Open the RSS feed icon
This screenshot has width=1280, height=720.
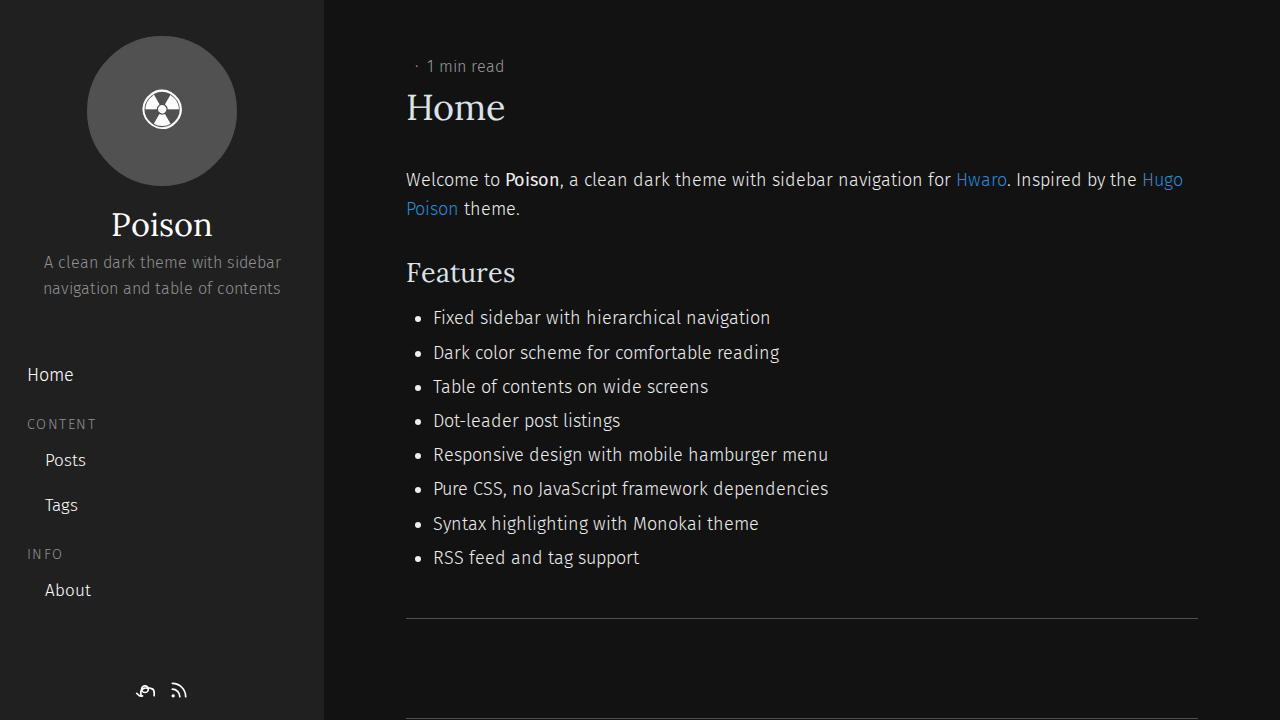[x=179, y=691]
